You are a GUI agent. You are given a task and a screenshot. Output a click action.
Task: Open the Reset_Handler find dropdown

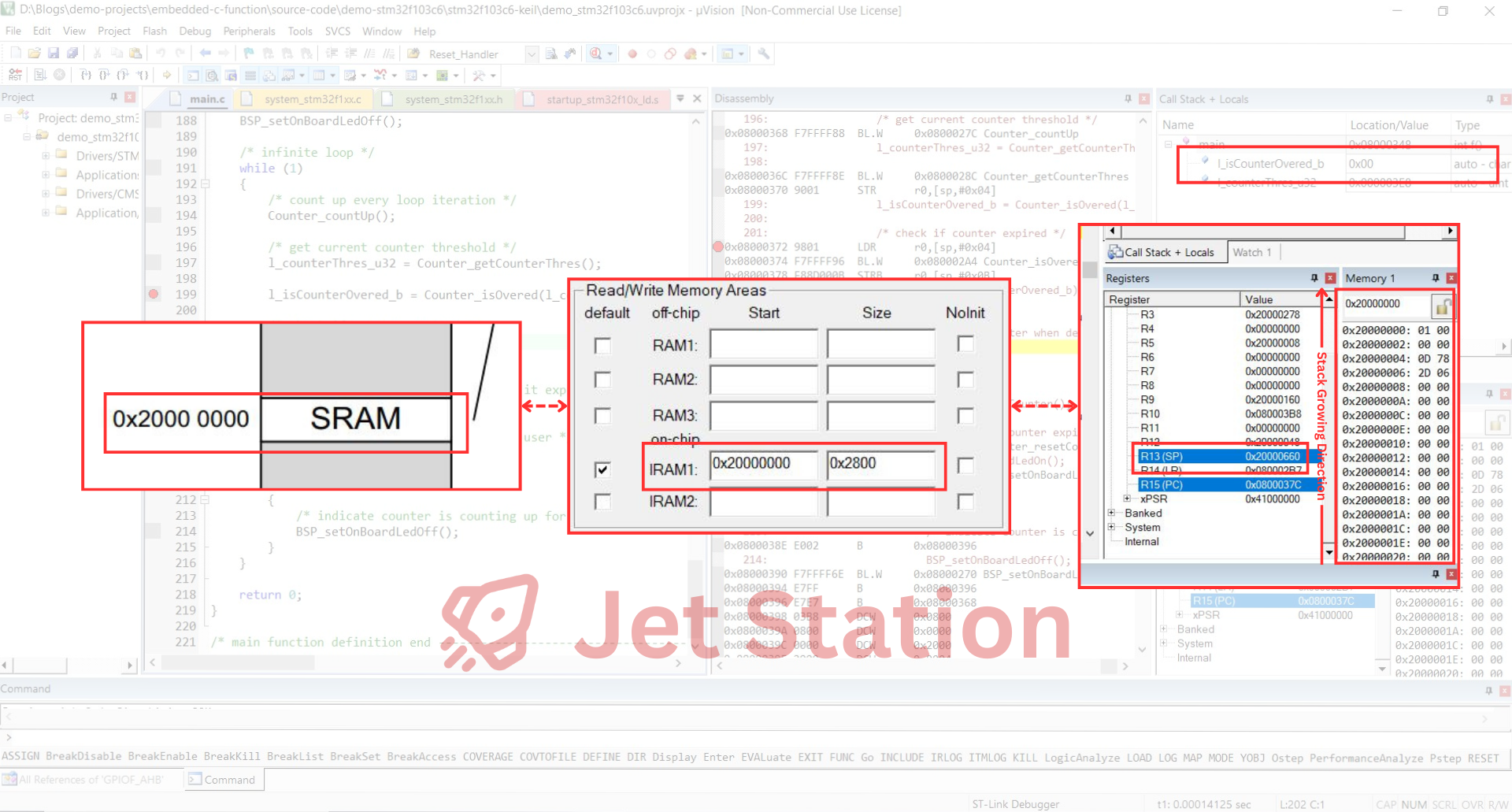point(531,54)
